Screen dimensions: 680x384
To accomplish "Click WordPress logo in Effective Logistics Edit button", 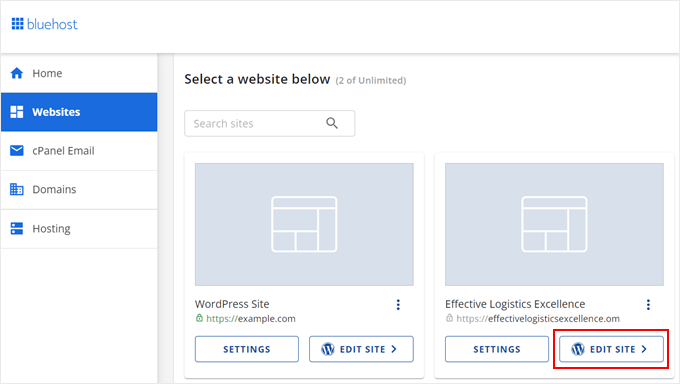I will pos(578,349).
